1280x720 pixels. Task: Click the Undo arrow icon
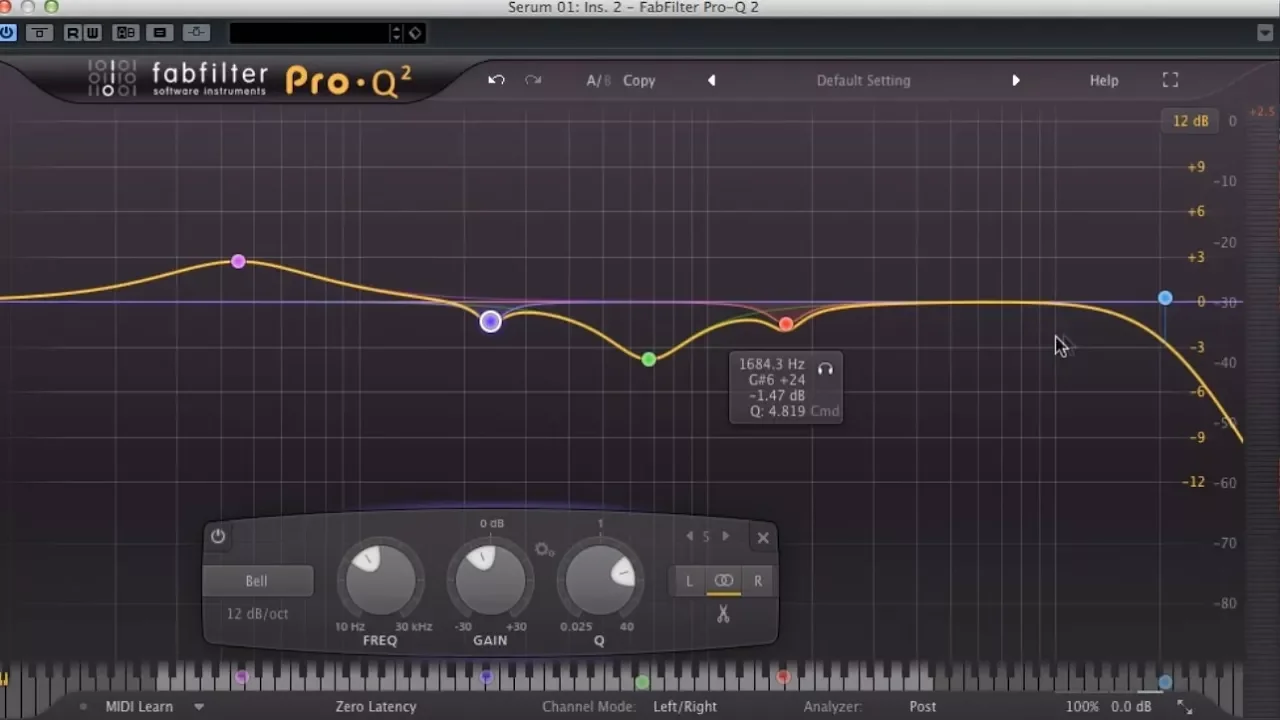[496, 80]
